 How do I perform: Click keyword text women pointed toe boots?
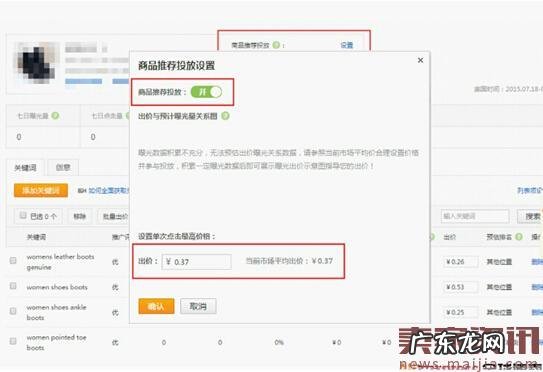56,342
